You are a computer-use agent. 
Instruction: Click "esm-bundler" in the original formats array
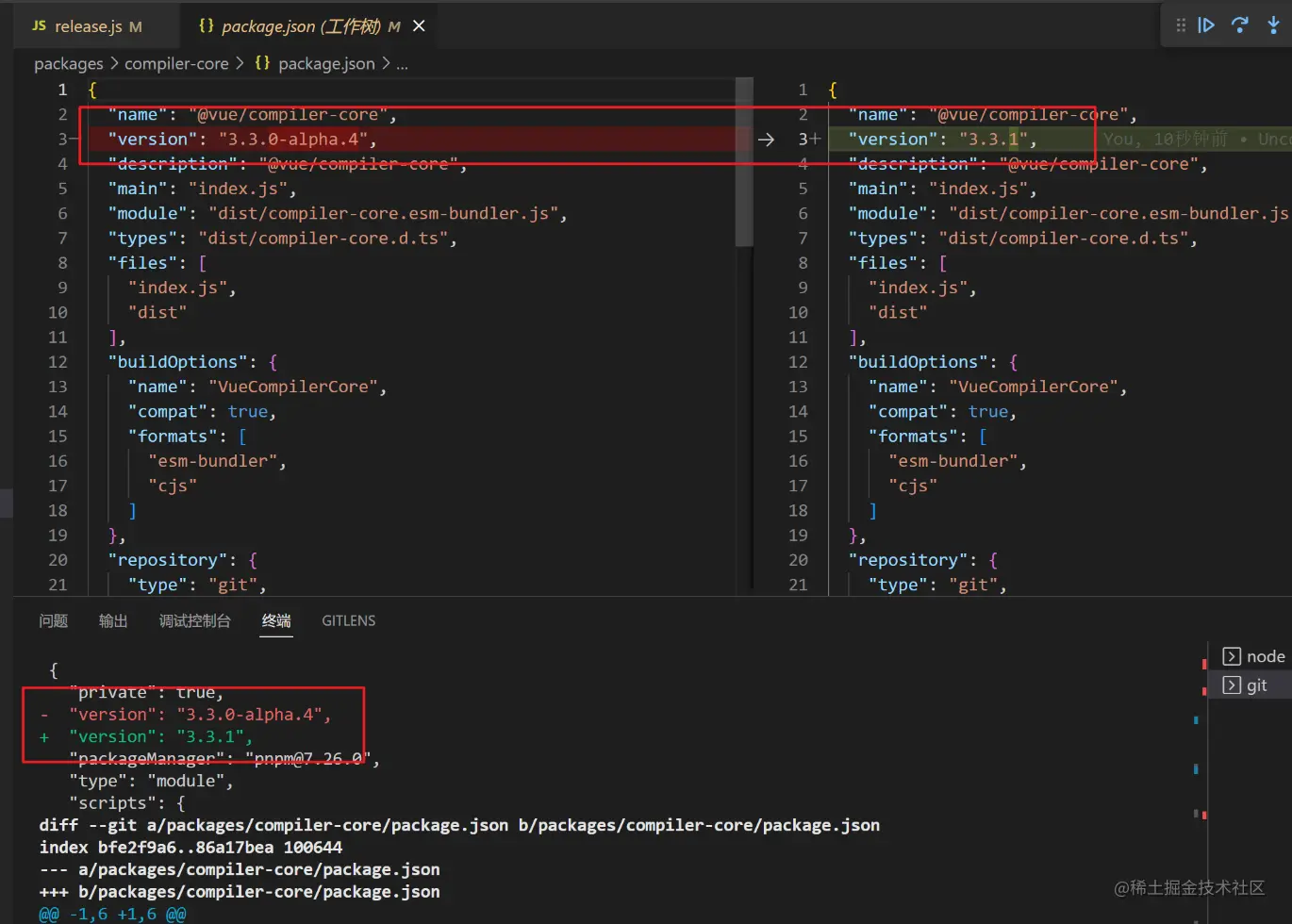213,461
